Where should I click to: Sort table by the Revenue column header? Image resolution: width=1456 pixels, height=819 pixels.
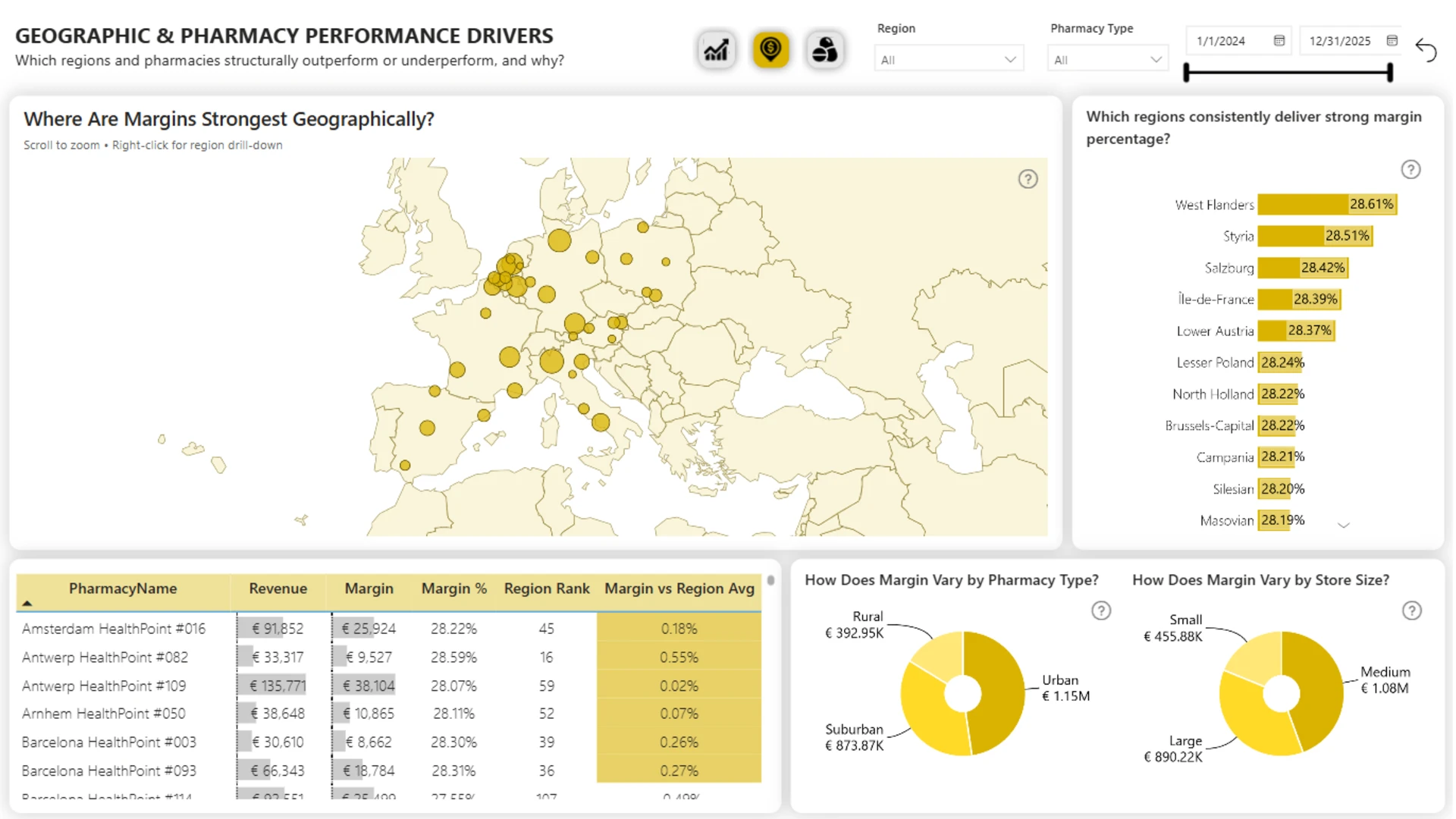[278, 588]
